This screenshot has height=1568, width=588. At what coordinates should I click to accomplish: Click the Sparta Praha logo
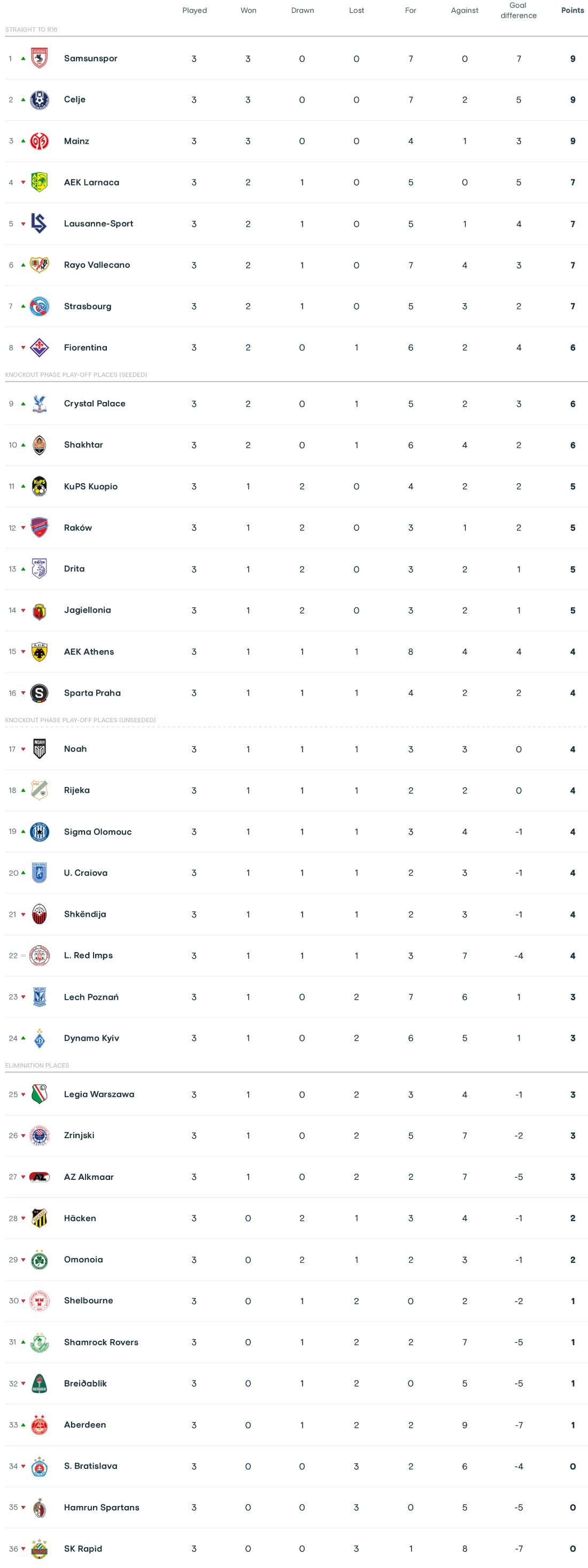point(39,693)
